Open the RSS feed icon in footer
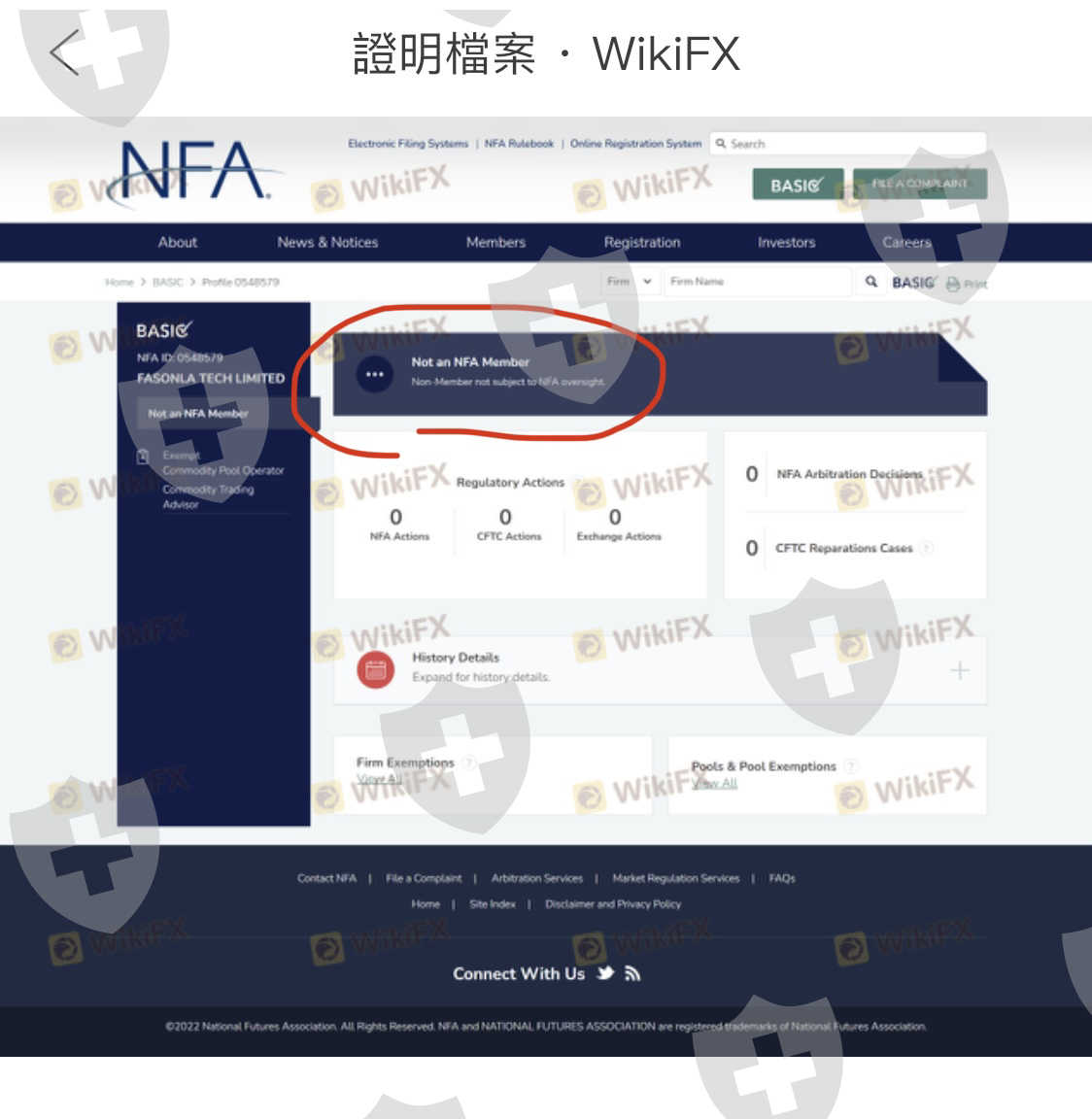The height and width of the screenshot is (1119, 1092). pyautogui.click(x=632, y=974)
